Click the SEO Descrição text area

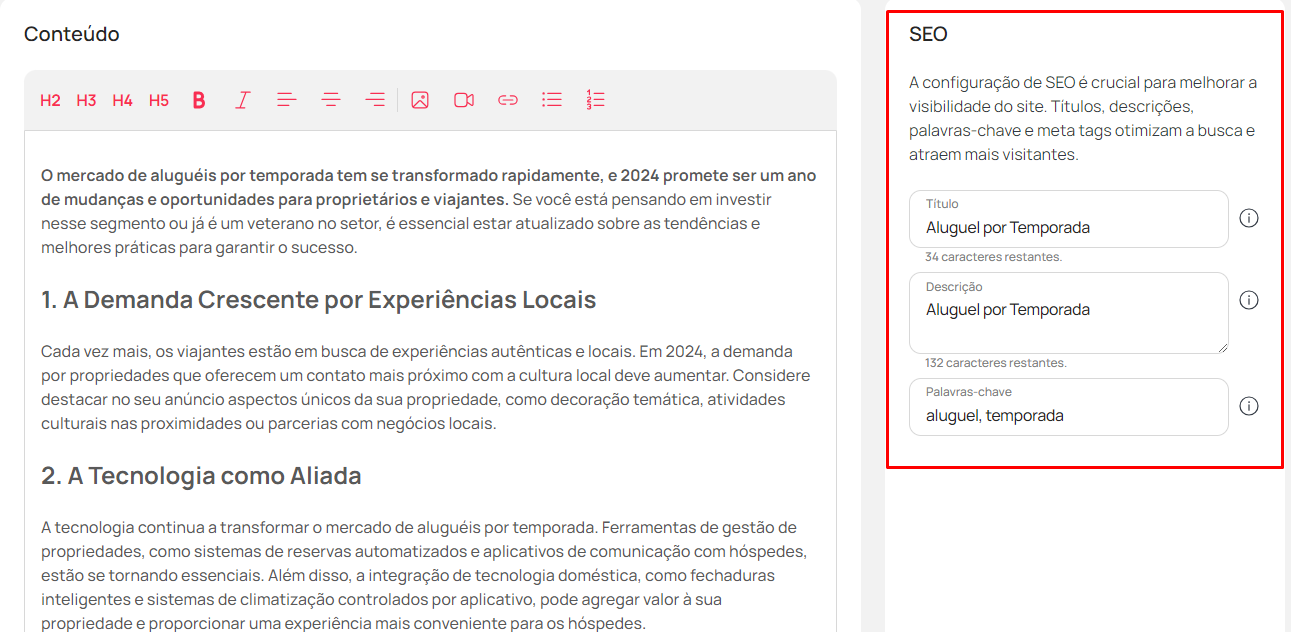coord(1068,313)
